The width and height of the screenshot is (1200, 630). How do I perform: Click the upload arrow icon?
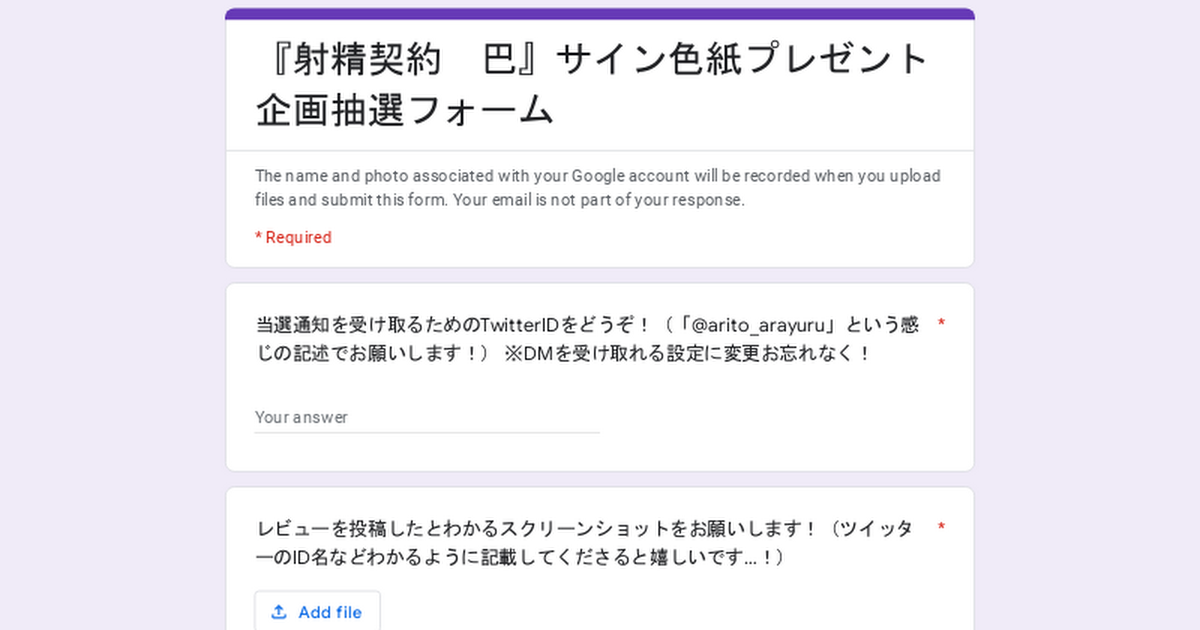(x=279, y=612)
